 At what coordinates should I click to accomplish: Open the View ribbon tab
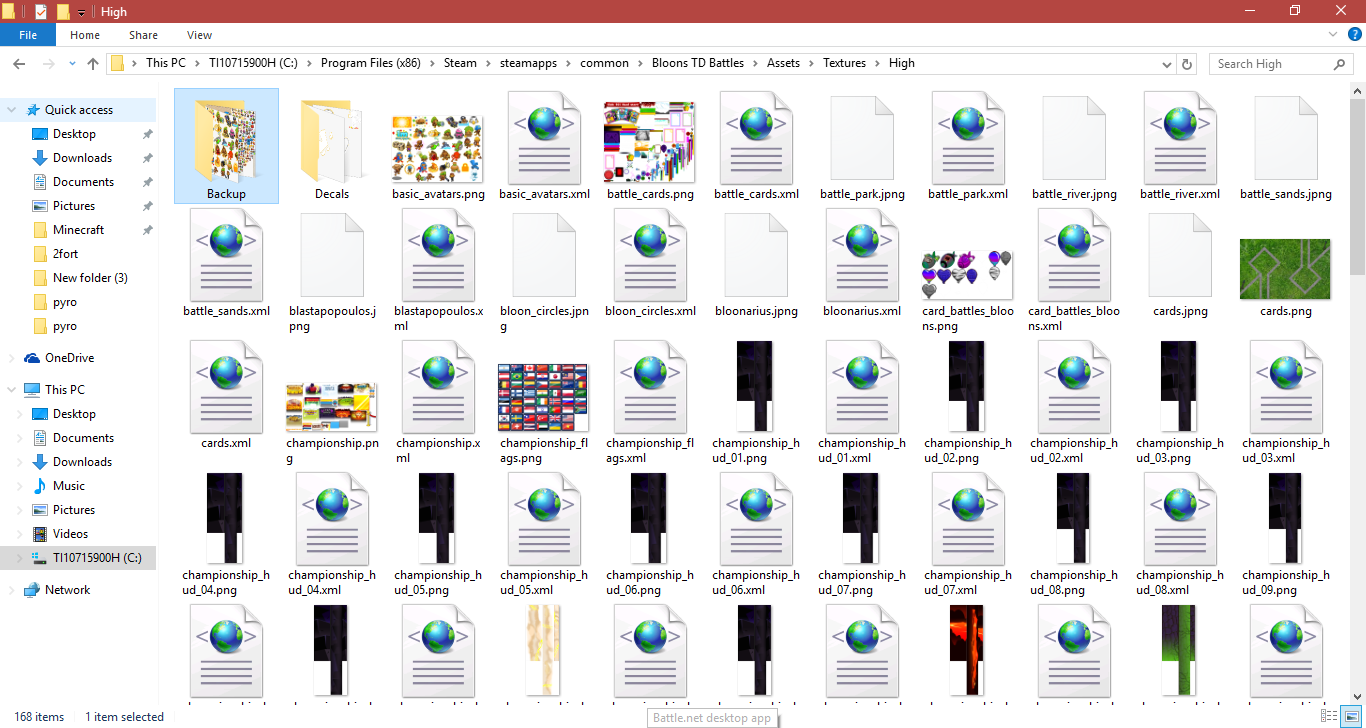199,35
